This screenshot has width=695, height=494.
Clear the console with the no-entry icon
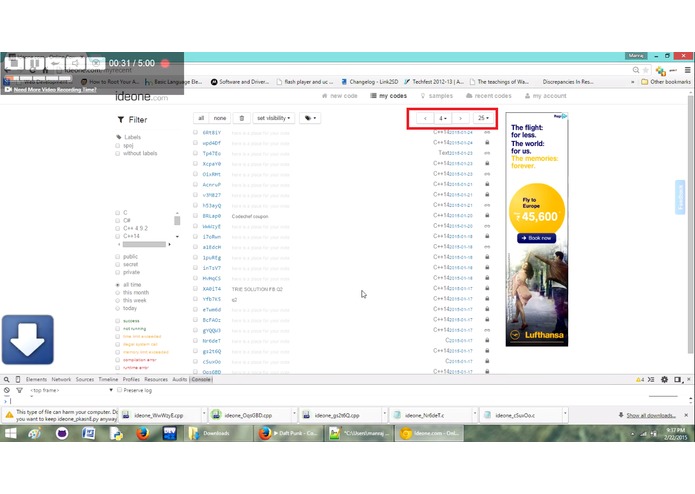(x=7, y=390)
